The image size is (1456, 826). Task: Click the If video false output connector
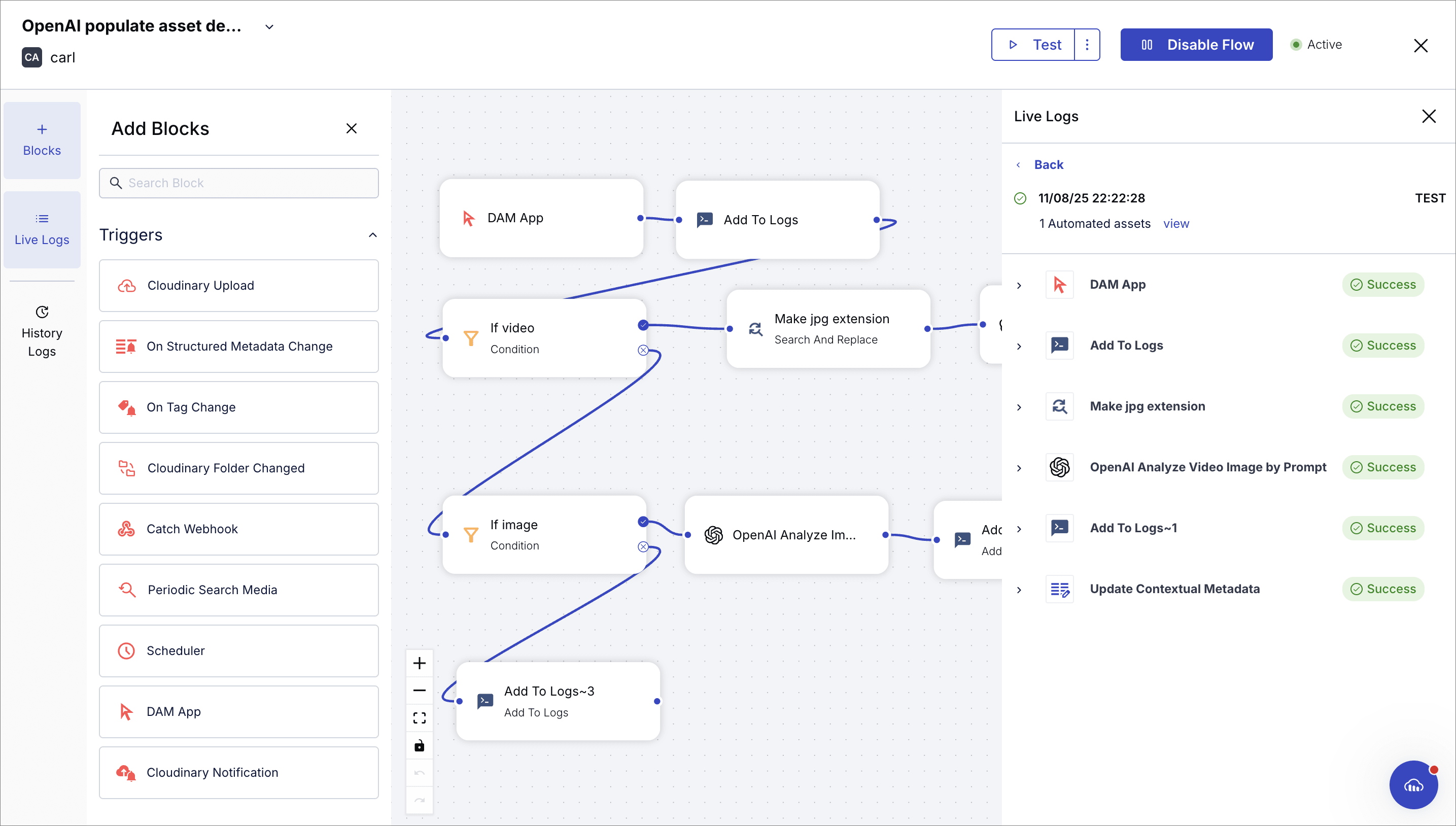[x=643, y=350]
